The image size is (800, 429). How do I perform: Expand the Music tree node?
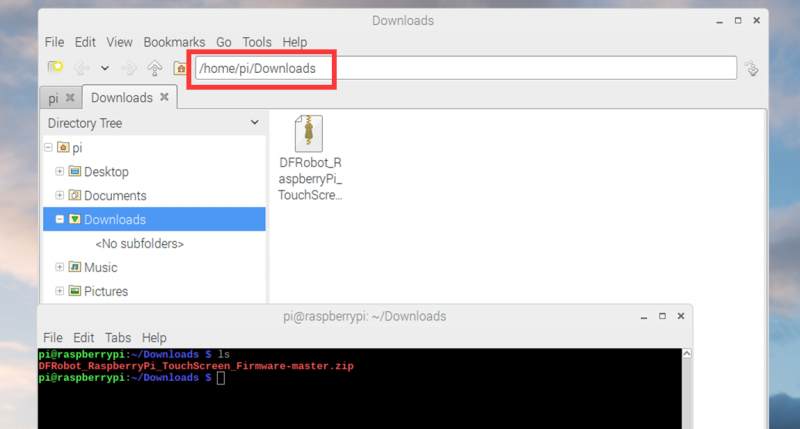60,267
